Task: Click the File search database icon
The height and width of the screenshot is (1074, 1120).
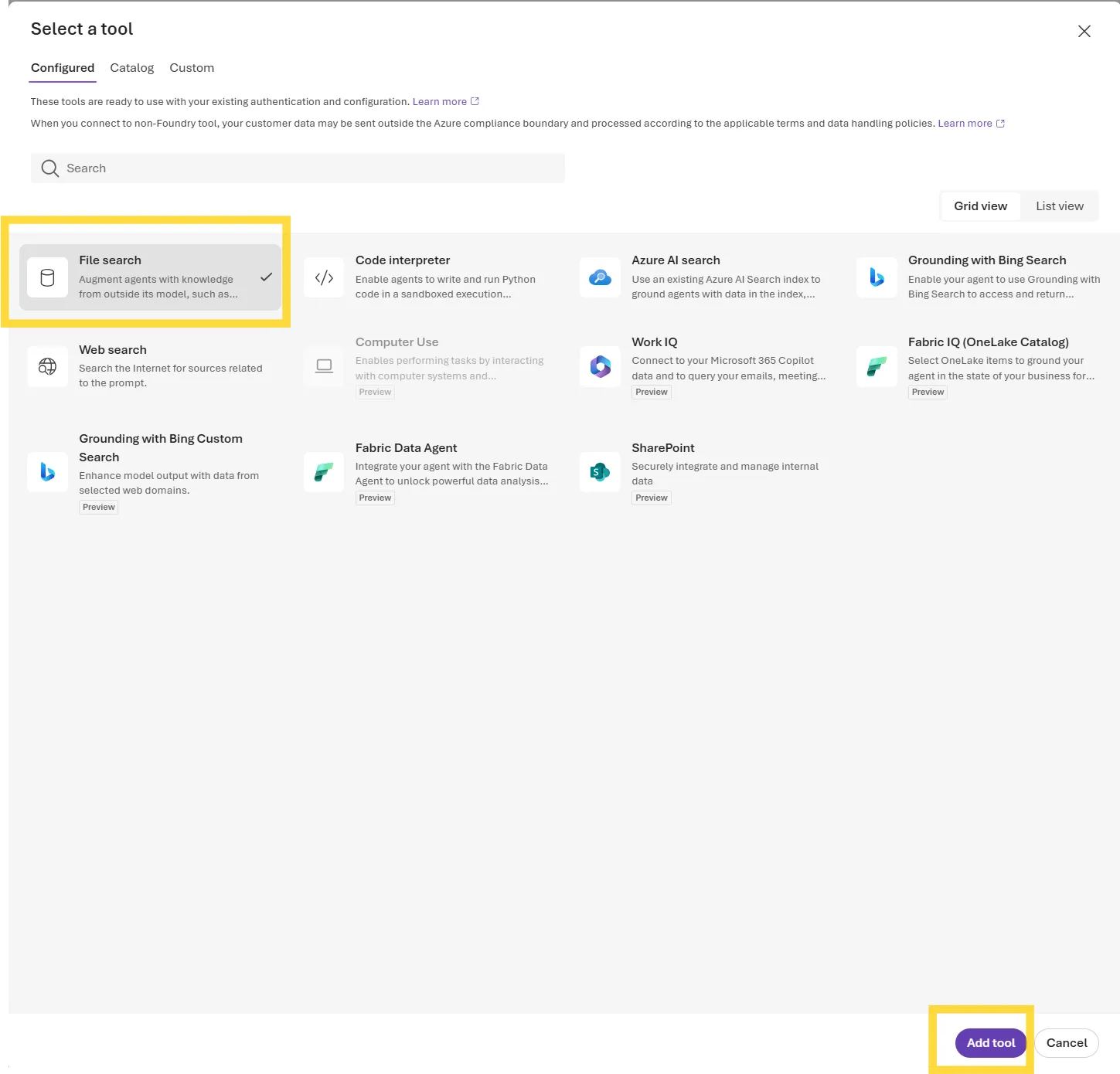Action: (47, 277)
